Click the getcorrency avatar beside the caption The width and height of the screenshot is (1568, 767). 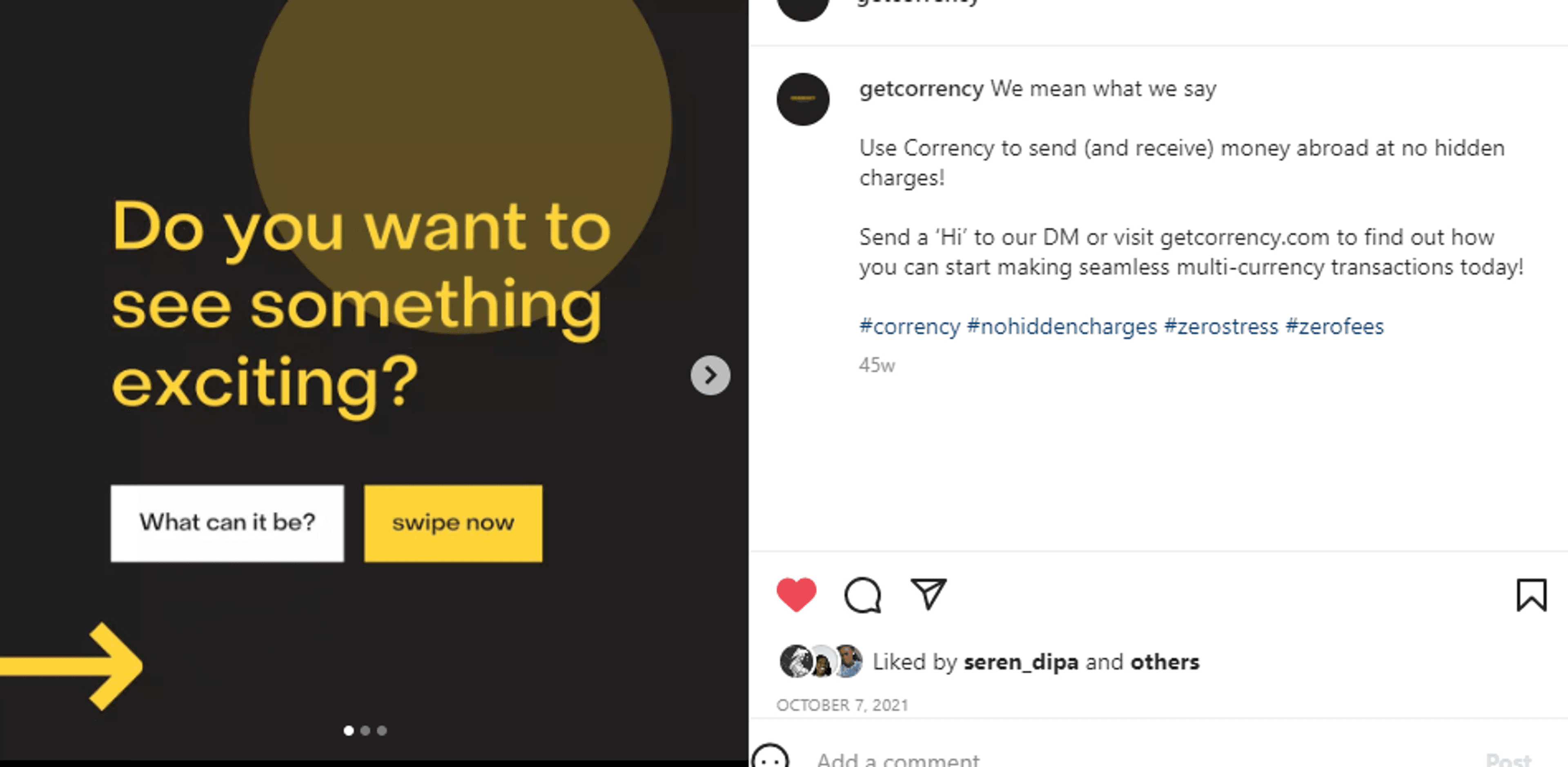click(x=803, y=99)
